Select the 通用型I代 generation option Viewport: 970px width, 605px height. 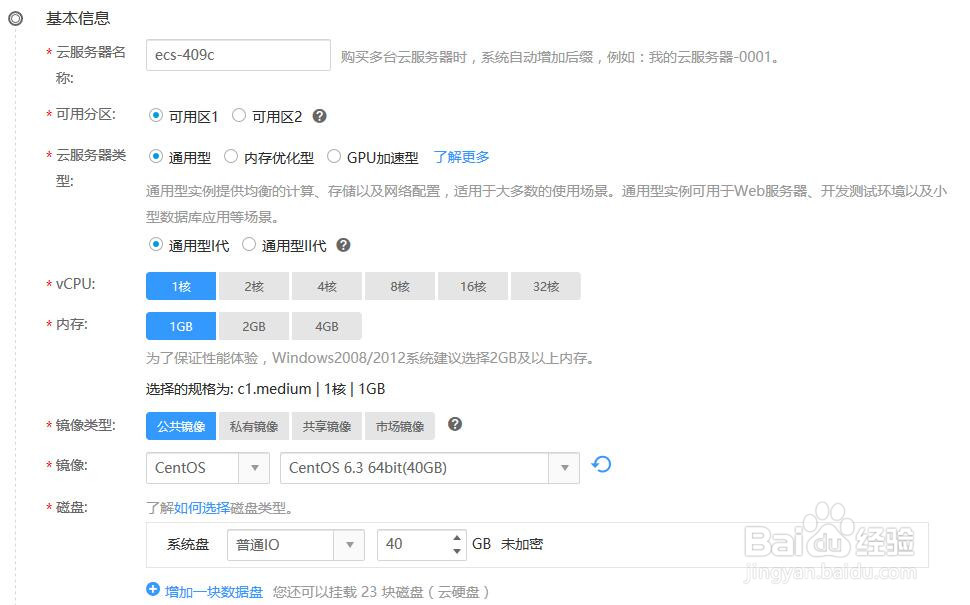(x=156, y=244)
